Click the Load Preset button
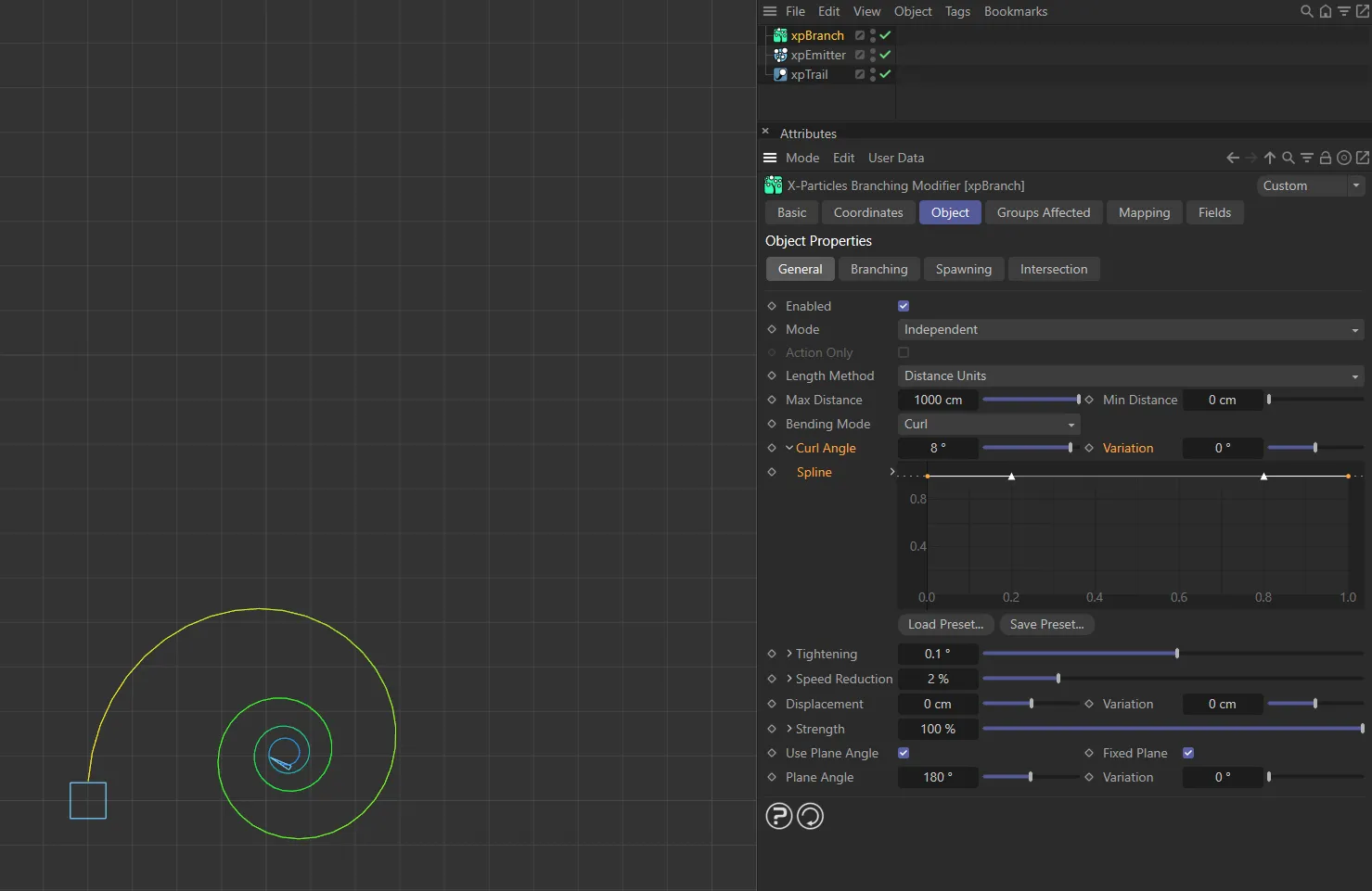Viewport: 1372px width, 891px height. 945,624
